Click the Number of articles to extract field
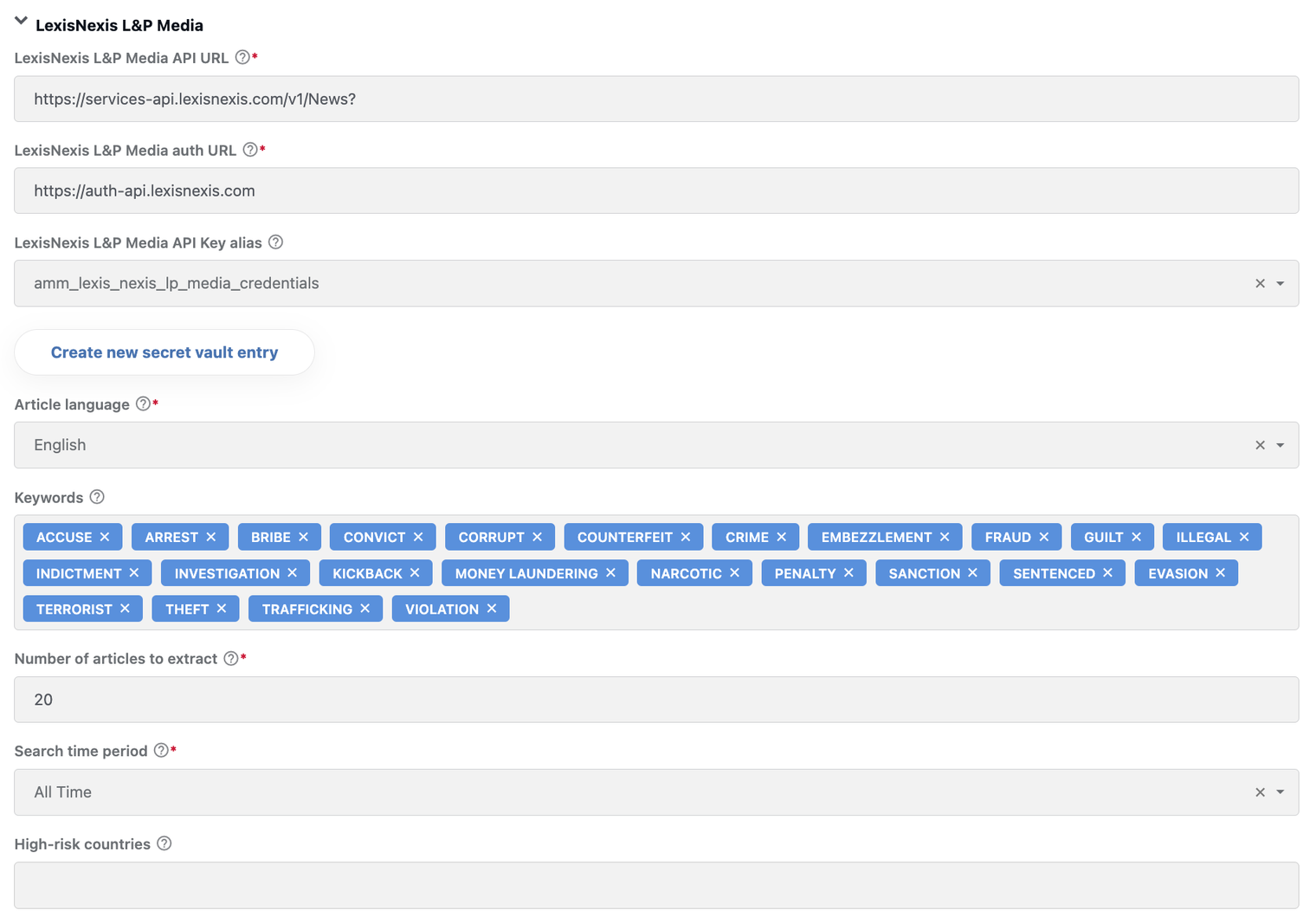 point(656,700)
